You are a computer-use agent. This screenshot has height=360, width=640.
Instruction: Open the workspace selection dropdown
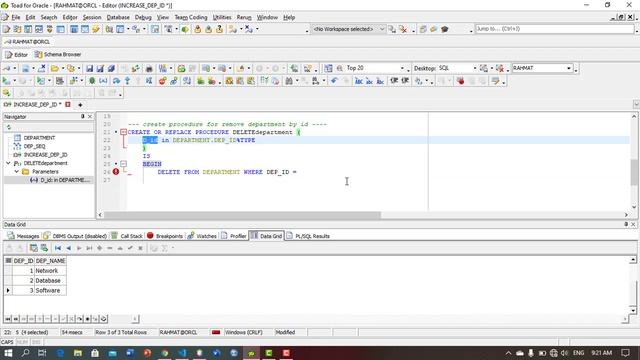point(382,29)
